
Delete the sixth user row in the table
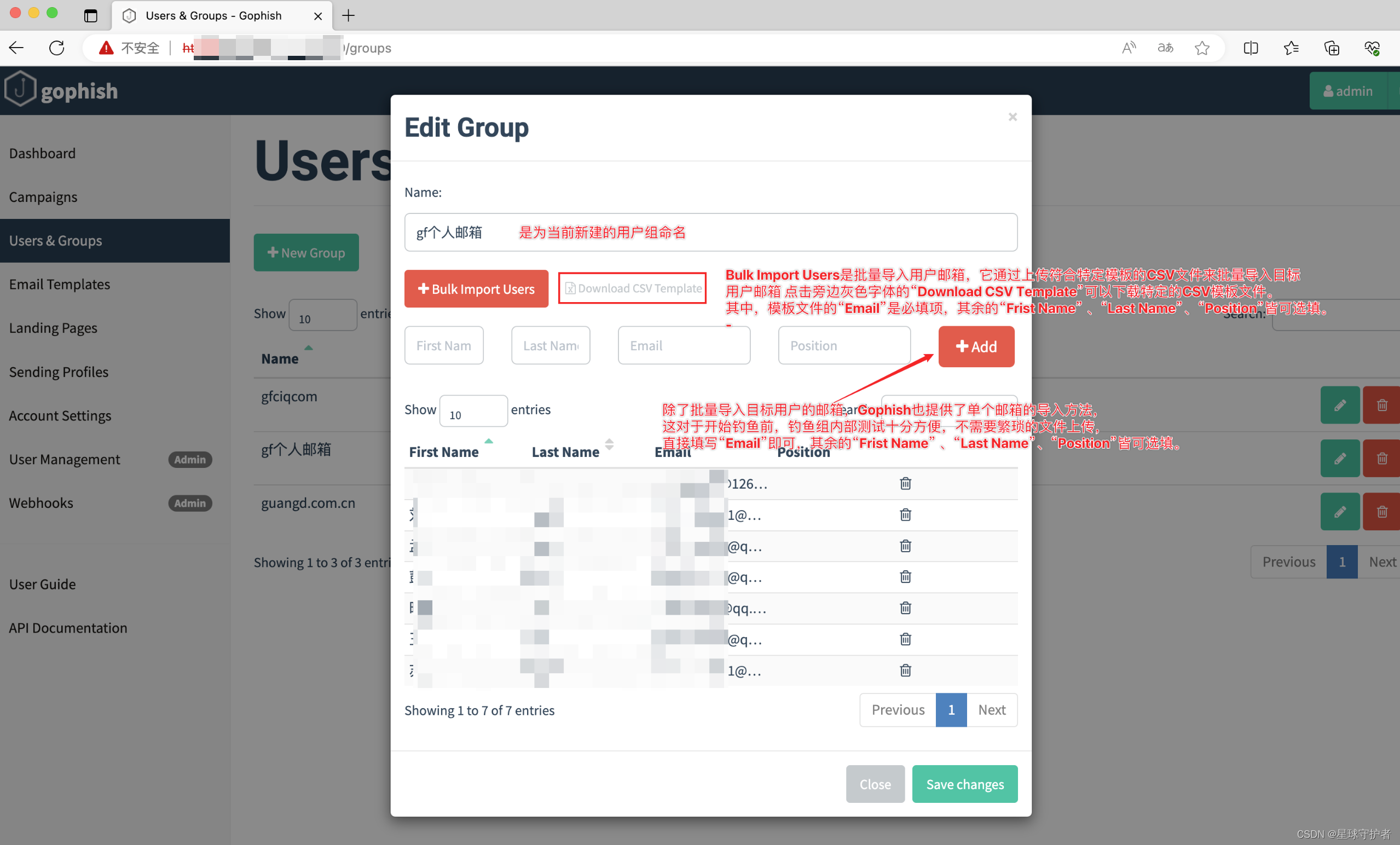coord(905,639)
